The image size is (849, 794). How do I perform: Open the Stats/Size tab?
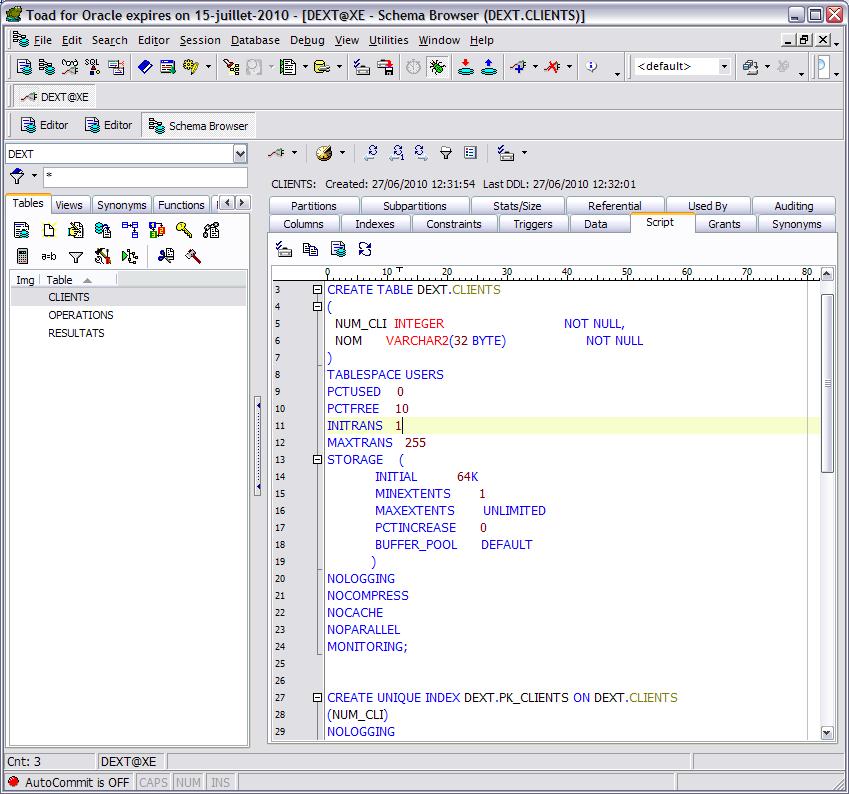click(x=517, y=206)
